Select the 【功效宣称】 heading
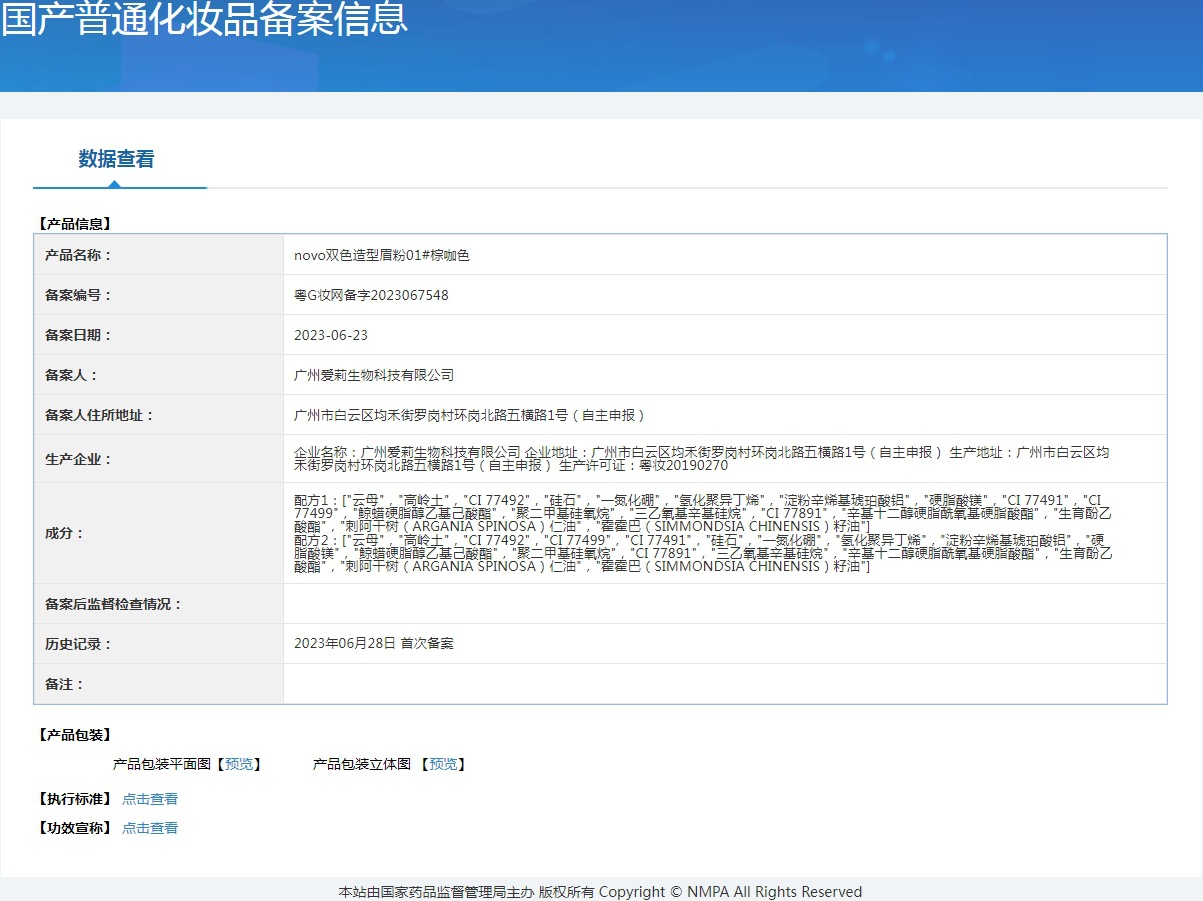Image resolution: width=1203 pixels, height=901 pixels. (75, 828)
